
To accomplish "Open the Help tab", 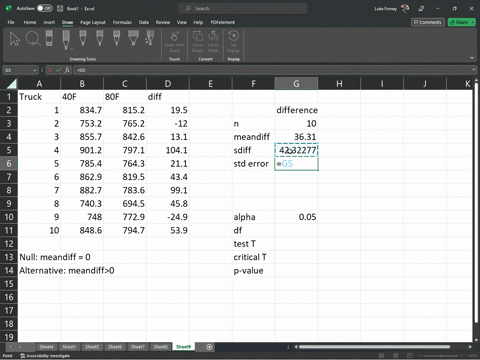I will [x=198, y=22].
